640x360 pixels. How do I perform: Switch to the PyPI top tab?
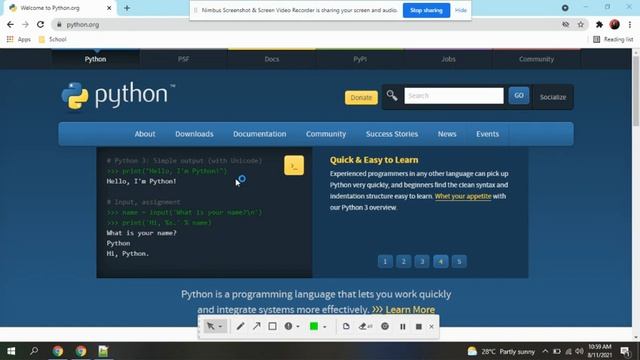click(x=360, y=59)
